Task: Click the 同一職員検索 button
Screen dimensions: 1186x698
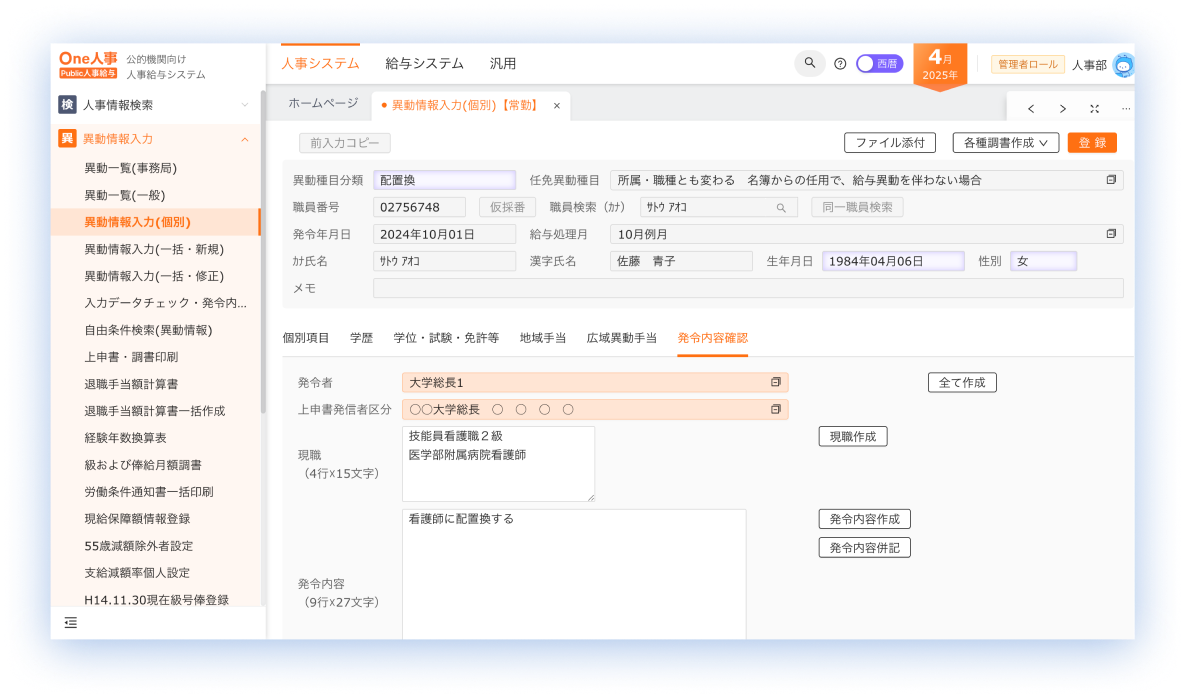Action: [857, 207]
